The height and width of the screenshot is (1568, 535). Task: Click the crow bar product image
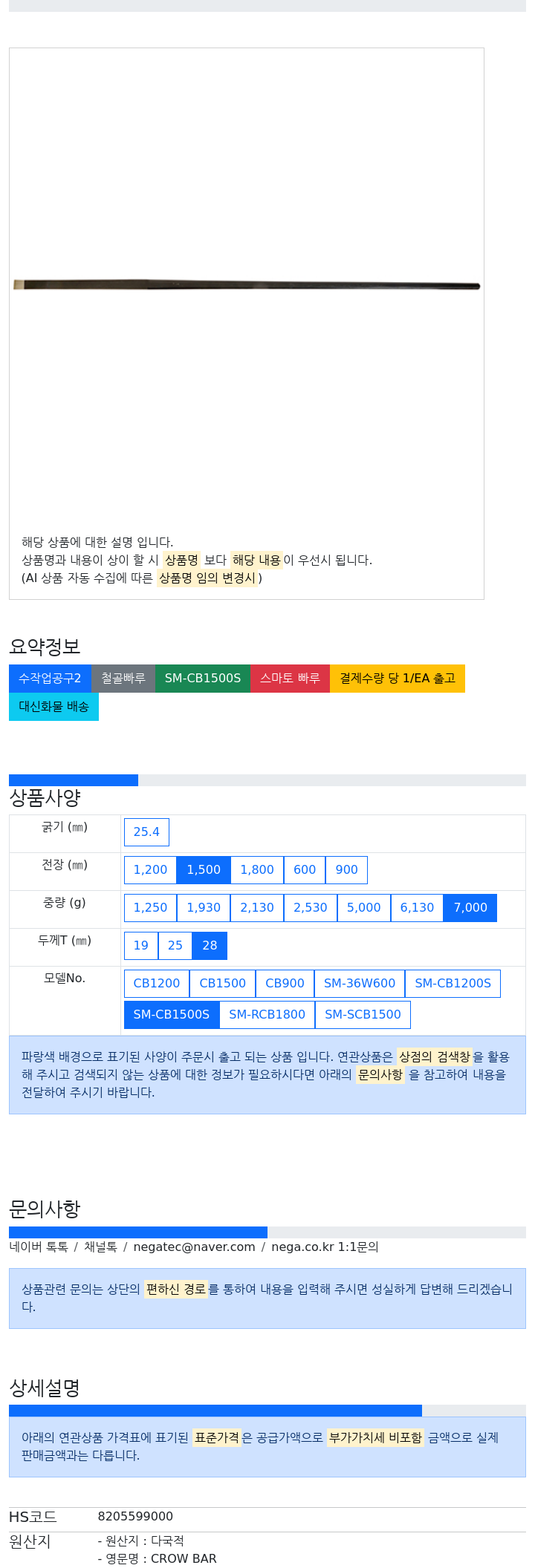(247, 285)
